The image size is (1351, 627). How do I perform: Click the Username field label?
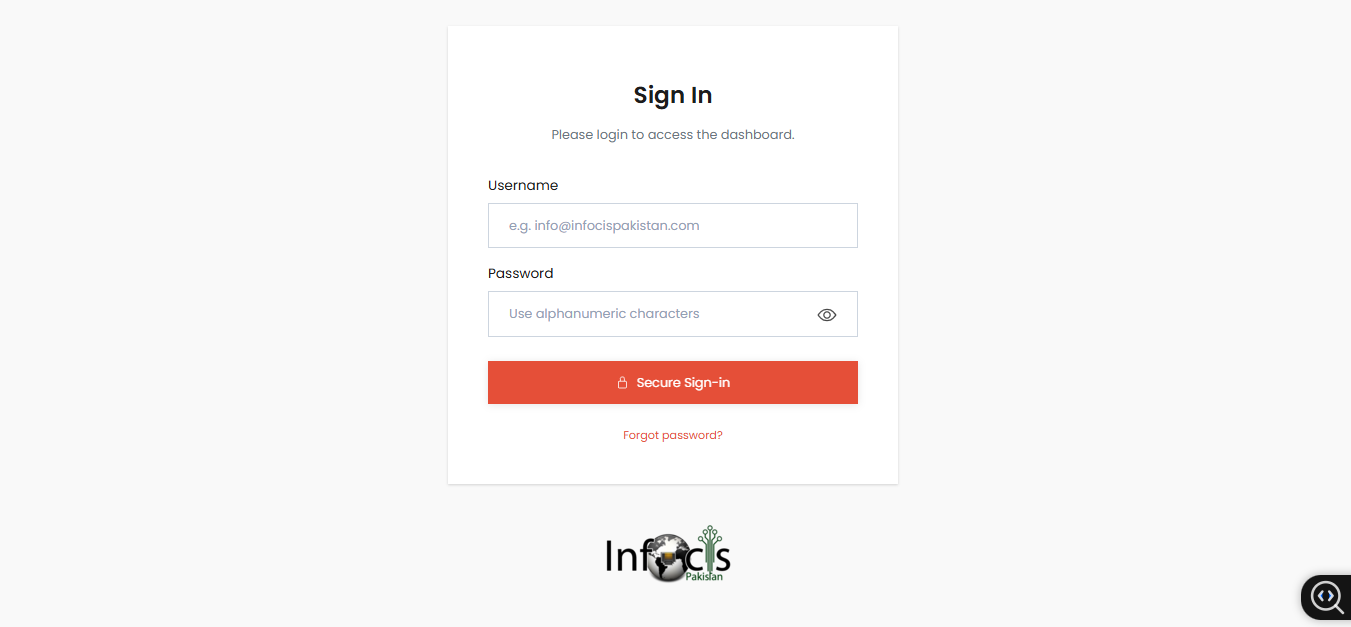[x=523, y=185]
